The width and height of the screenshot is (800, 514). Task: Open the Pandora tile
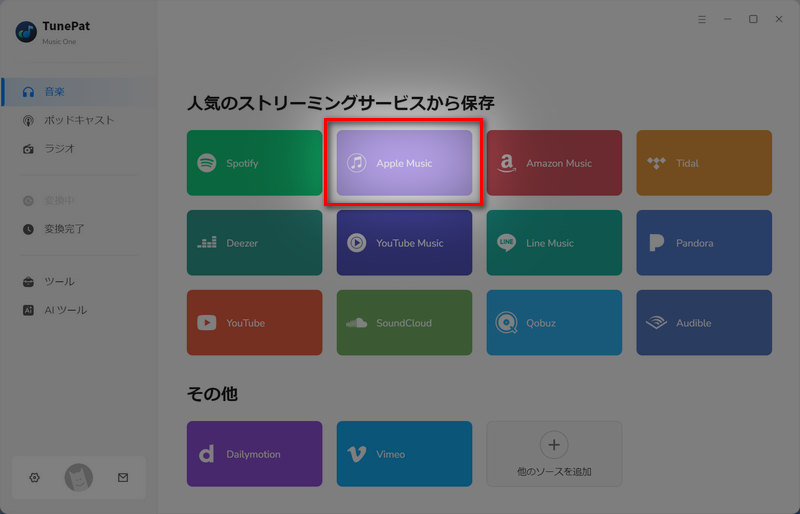click(704, 242)
